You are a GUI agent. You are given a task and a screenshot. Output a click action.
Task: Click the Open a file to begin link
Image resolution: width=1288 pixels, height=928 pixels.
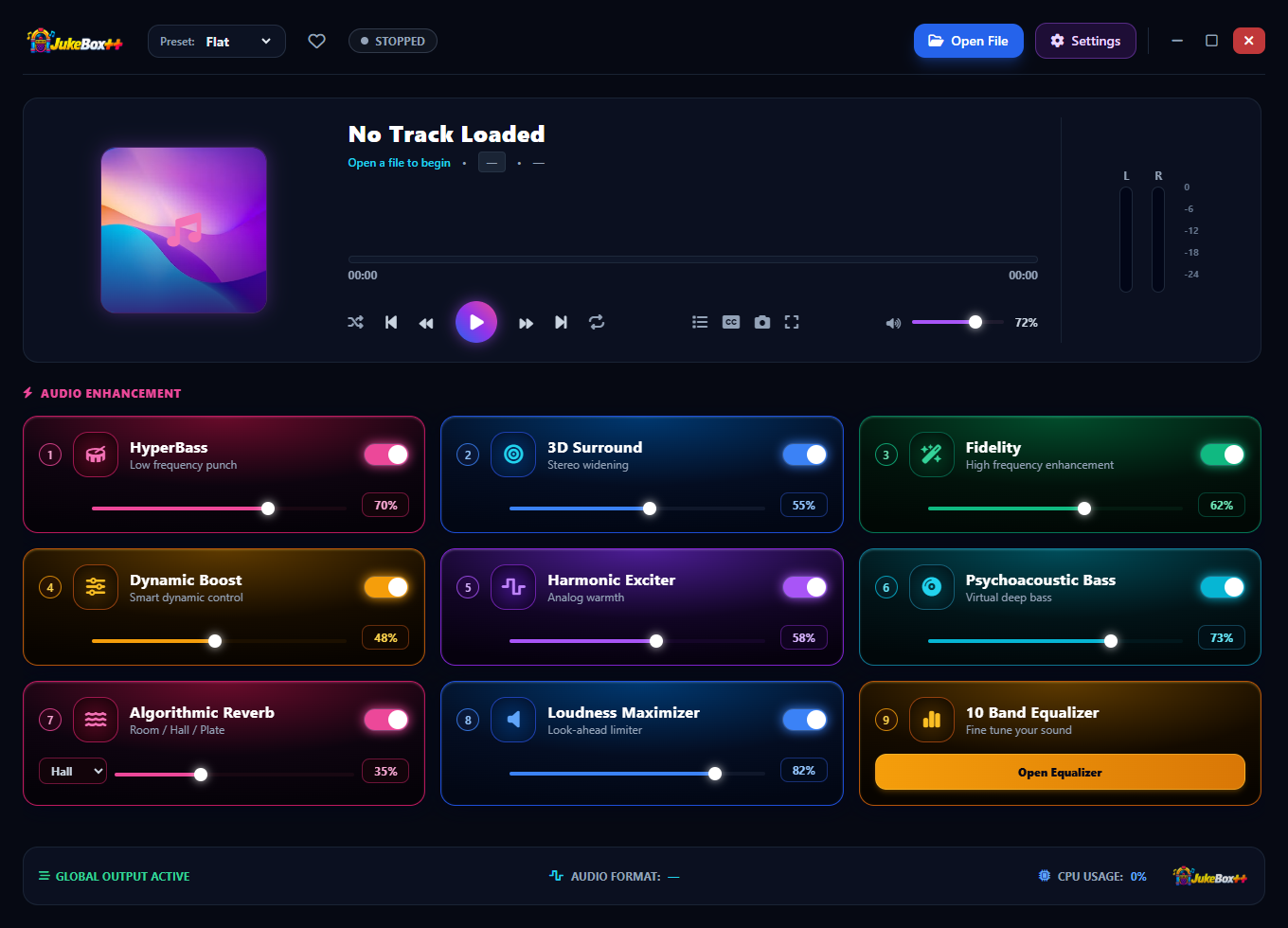coord(399,163)
